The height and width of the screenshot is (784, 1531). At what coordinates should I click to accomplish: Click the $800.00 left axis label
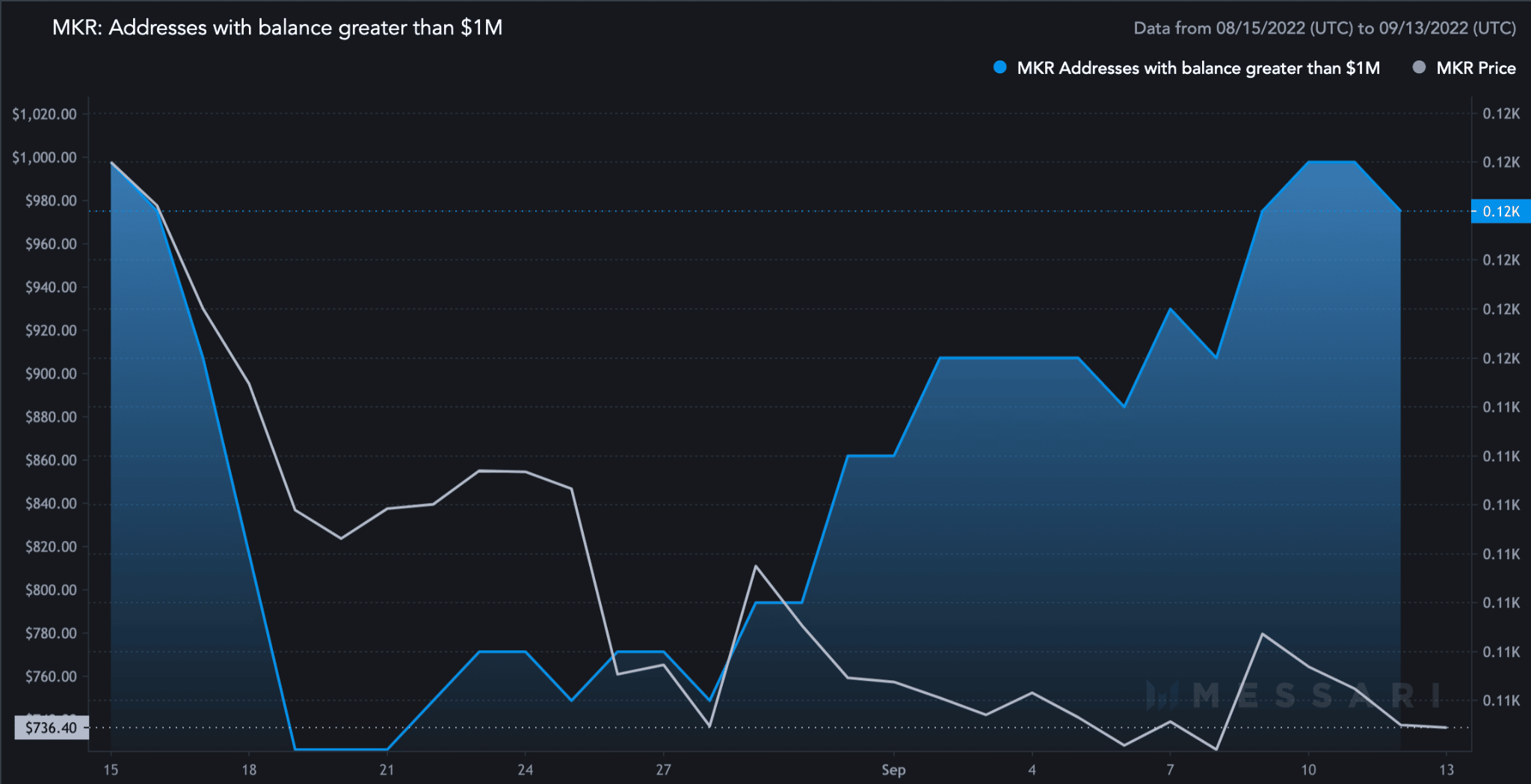coord(51,590)
